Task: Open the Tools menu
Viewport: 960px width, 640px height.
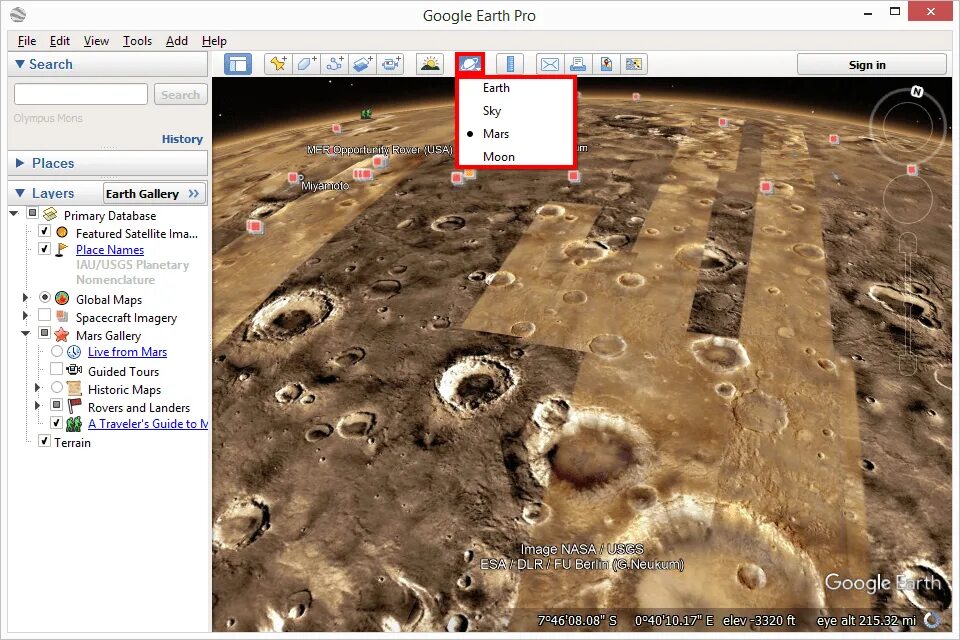Action: click(137, 40)
